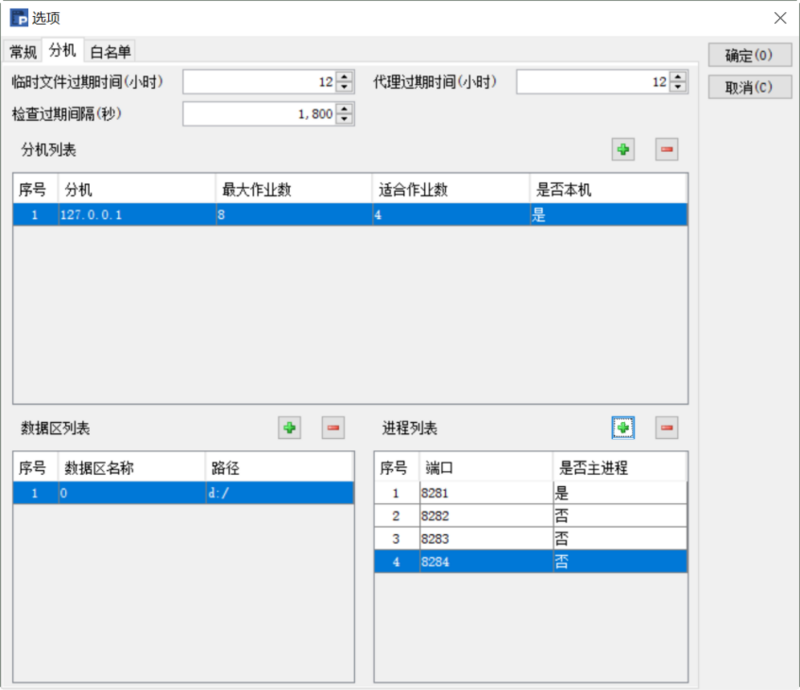Switch to the 常规 tab
Viewport: 800px width, 690px height.
(23, 52)
